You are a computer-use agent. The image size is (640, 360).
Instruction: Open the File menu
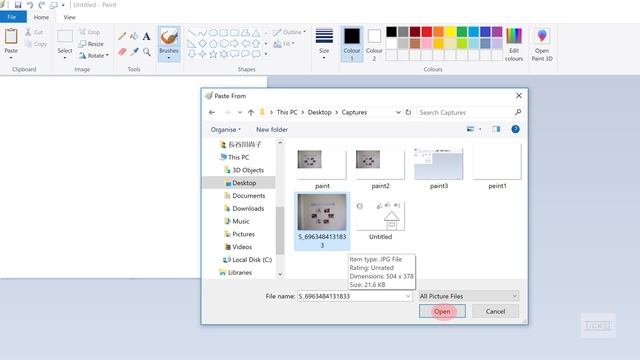tap(12, 17)
